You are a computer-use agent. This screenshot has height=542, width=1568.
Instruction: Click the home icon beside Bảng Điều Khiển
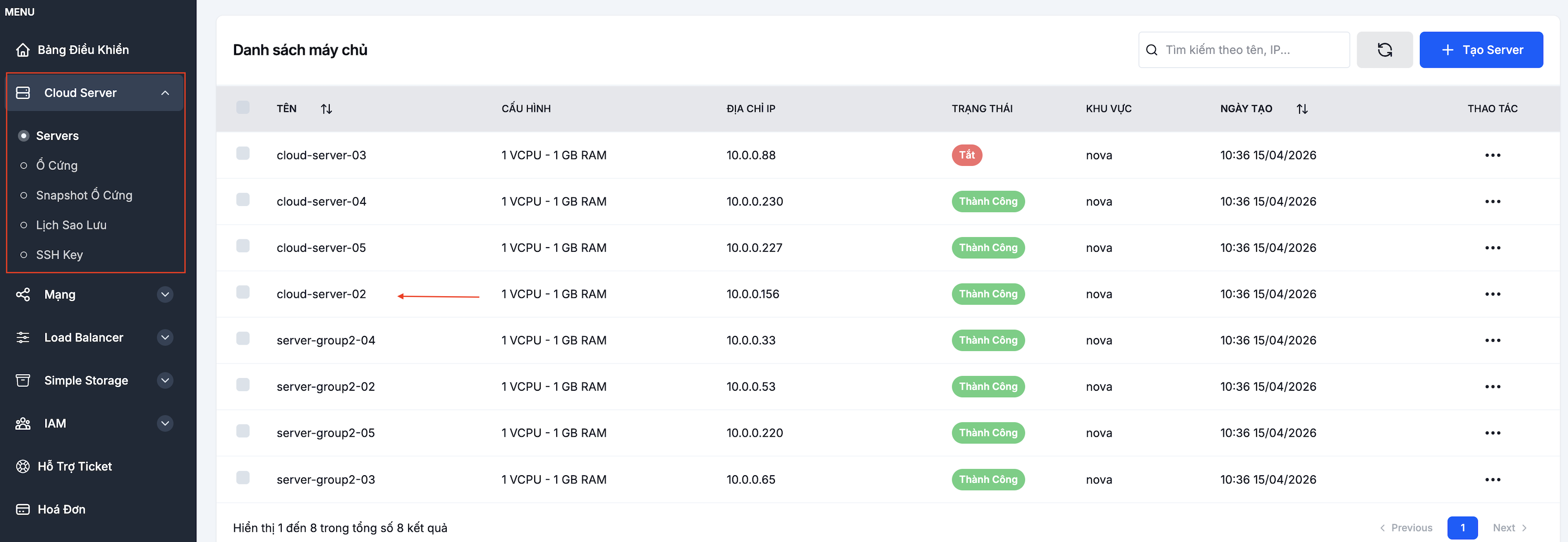coord(22,50)
